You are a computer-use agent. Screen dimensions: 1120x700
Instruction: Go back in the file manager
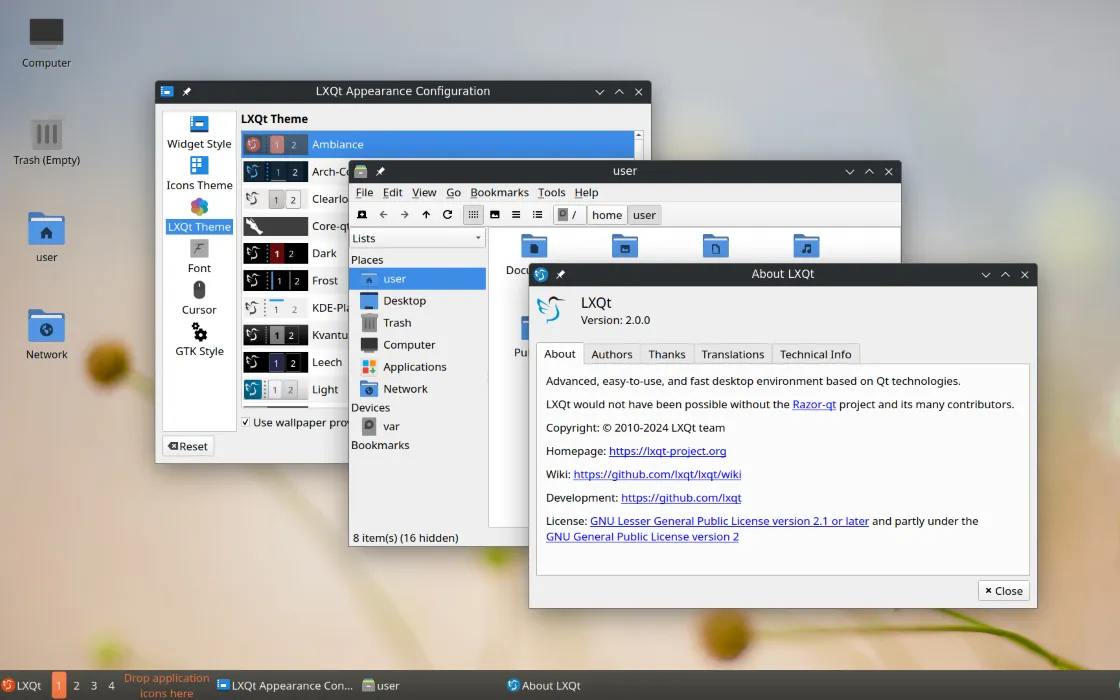(384, 215)
